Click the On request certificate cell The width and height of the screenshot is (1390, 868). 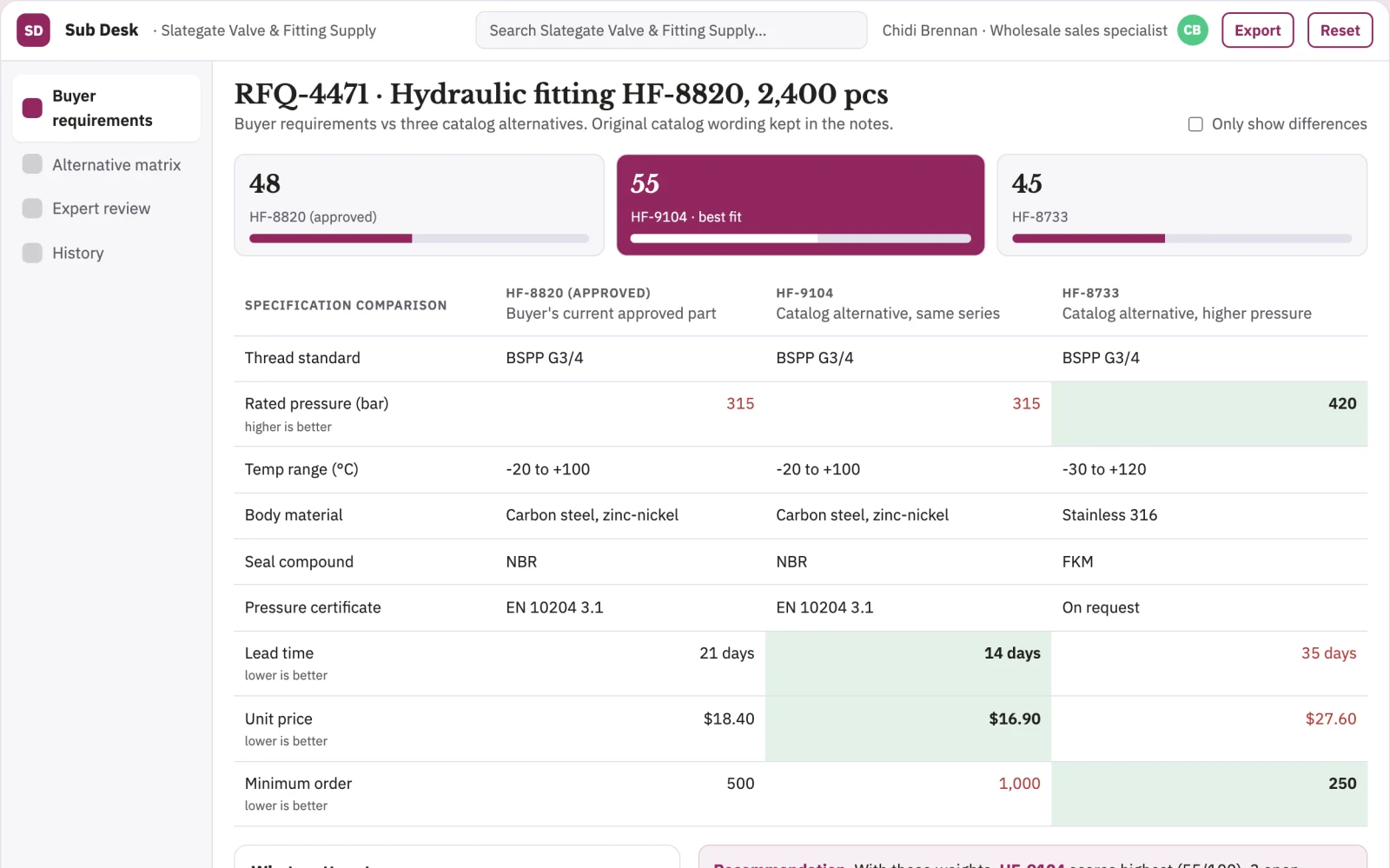1209,608
